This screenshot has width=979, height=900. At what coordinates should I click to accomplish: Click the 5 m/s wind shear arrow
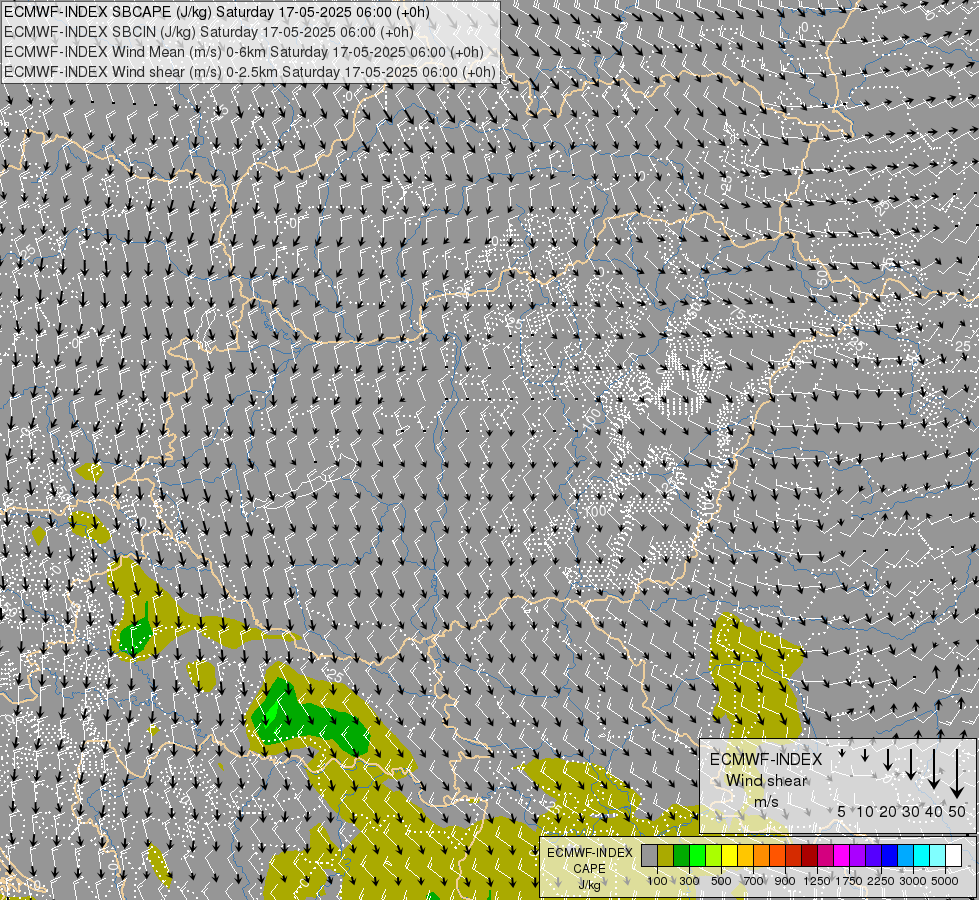(842, 753)
